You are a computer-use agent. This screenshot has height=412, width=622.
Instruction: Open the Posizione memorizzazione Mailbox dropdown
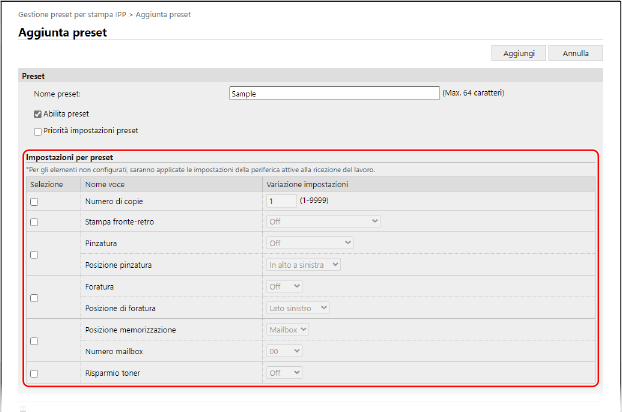point(287,329)
